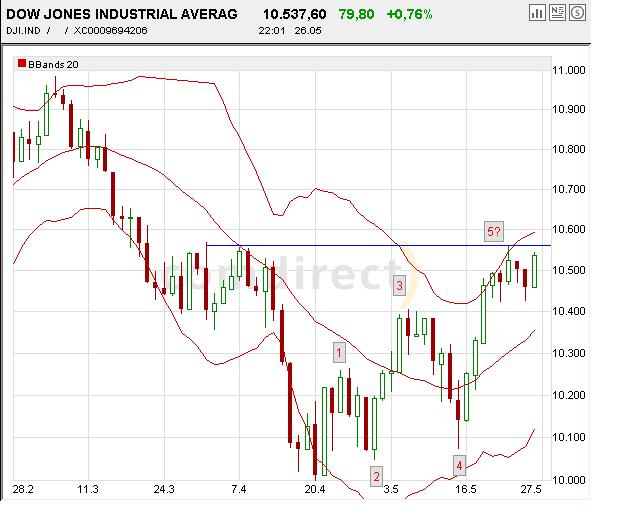This screenshot has width=640, height=512.
Task: Click the DJI.IND symbol text
Action: [23, 31]
